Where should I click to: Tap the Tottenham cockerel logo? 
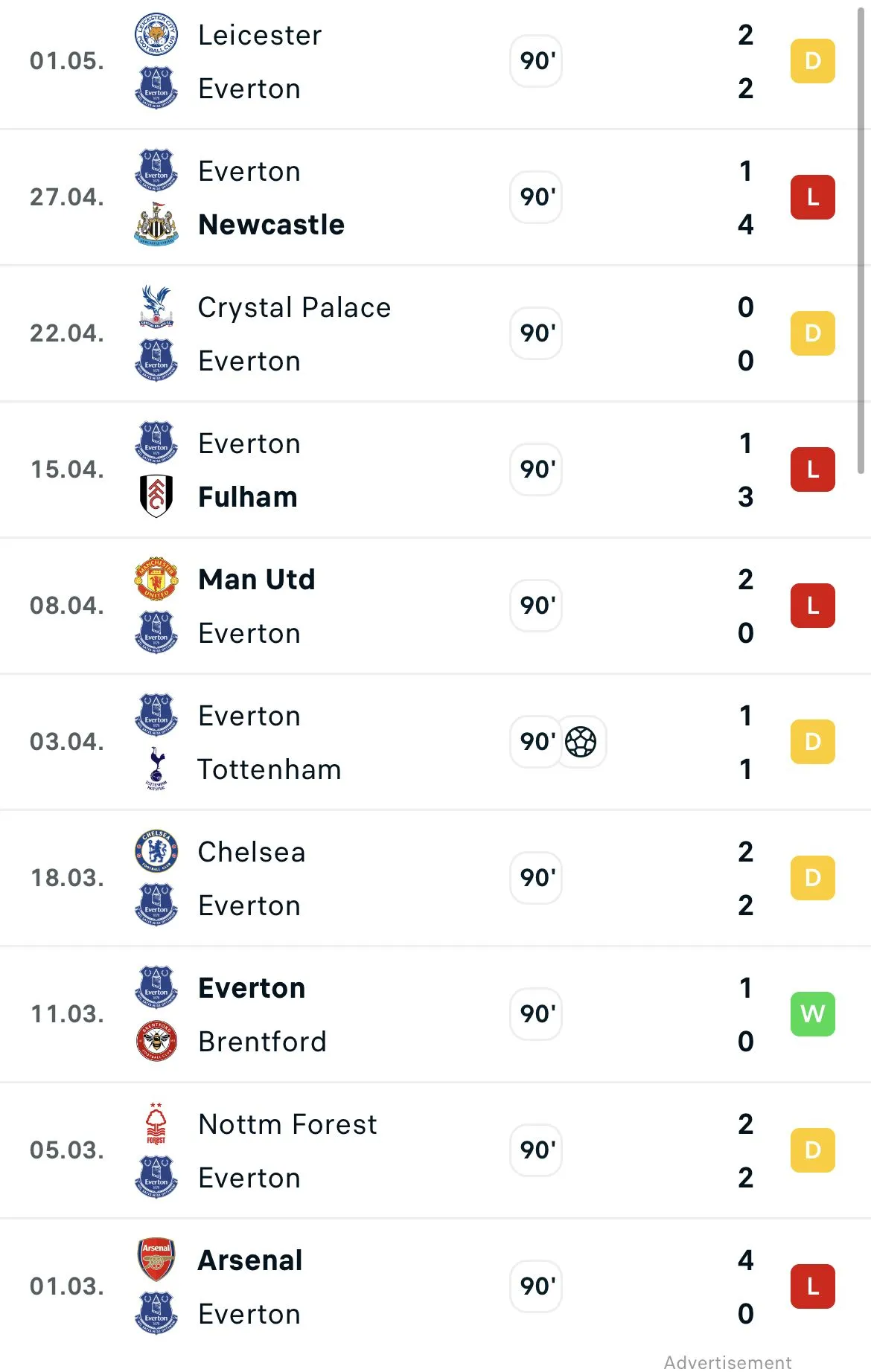pyautogui.click(x=156, y=769)
